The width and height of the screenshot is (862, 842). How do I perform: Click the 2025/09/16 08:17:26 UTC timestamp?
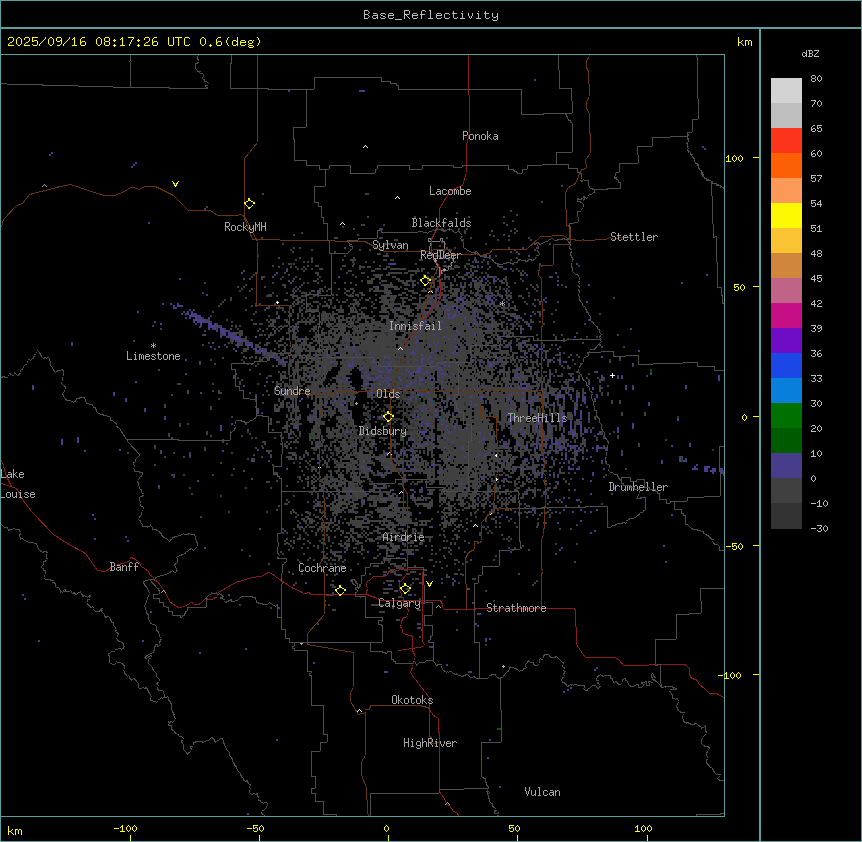point(98,42)
